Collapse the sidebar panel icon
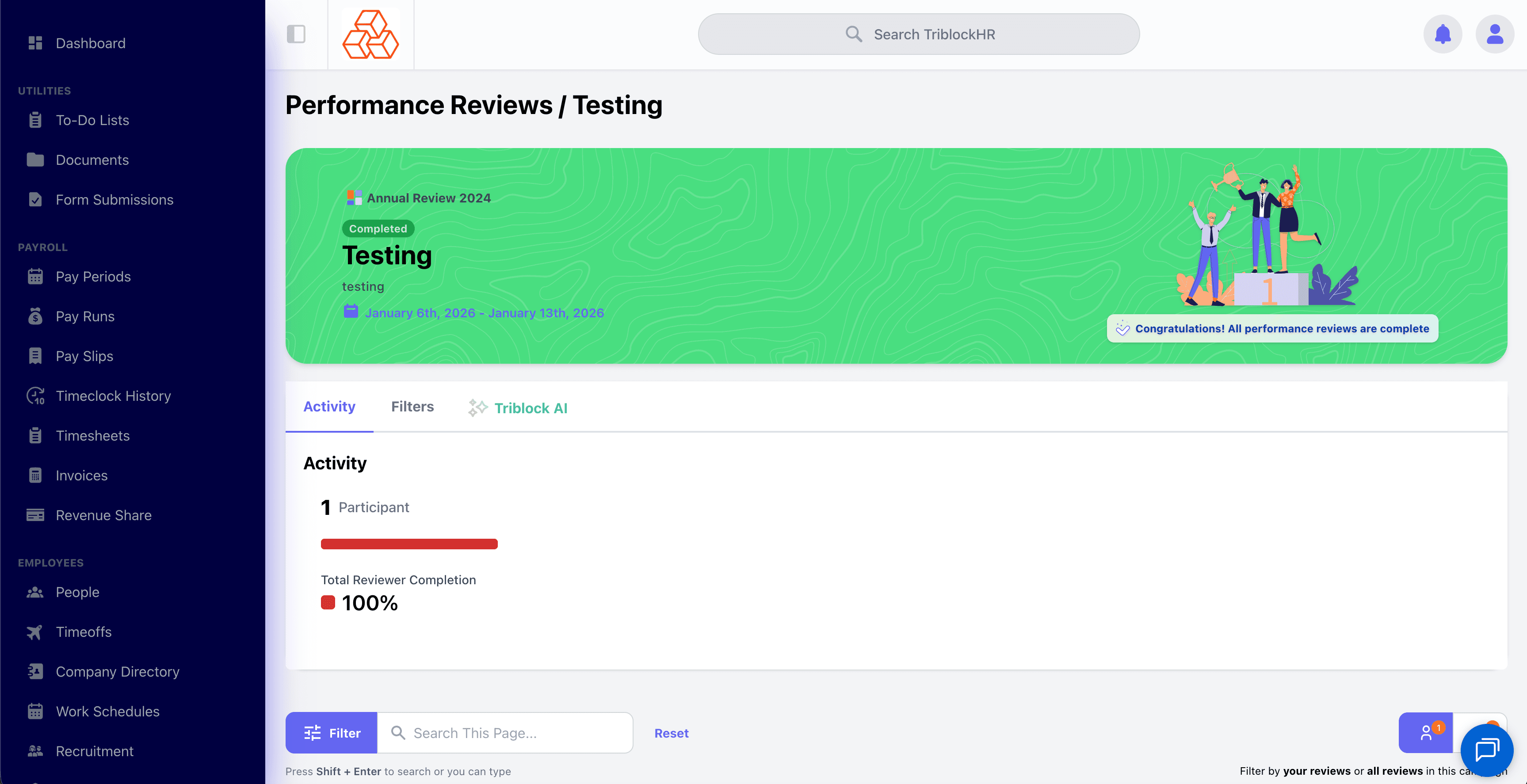Viewport: 1527px width, 784px height. coord(296,34)
